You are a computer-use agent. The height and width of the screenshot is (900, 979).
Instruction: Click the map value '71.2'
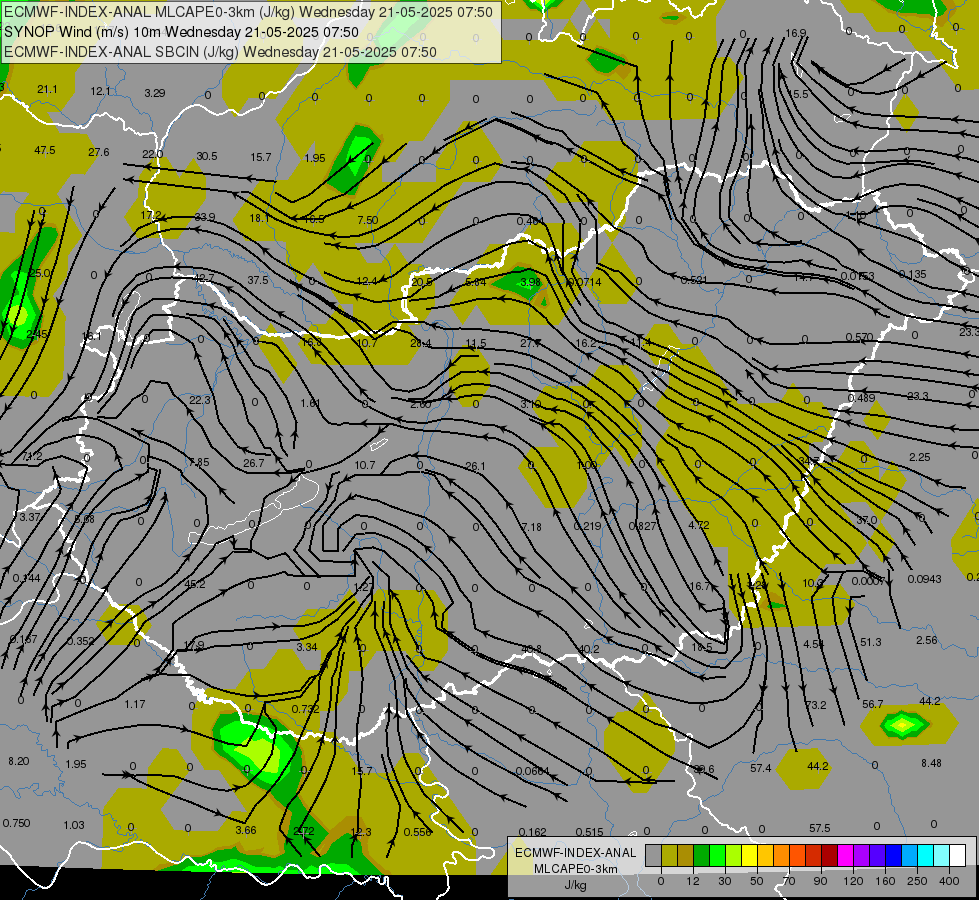coord(32,457)
